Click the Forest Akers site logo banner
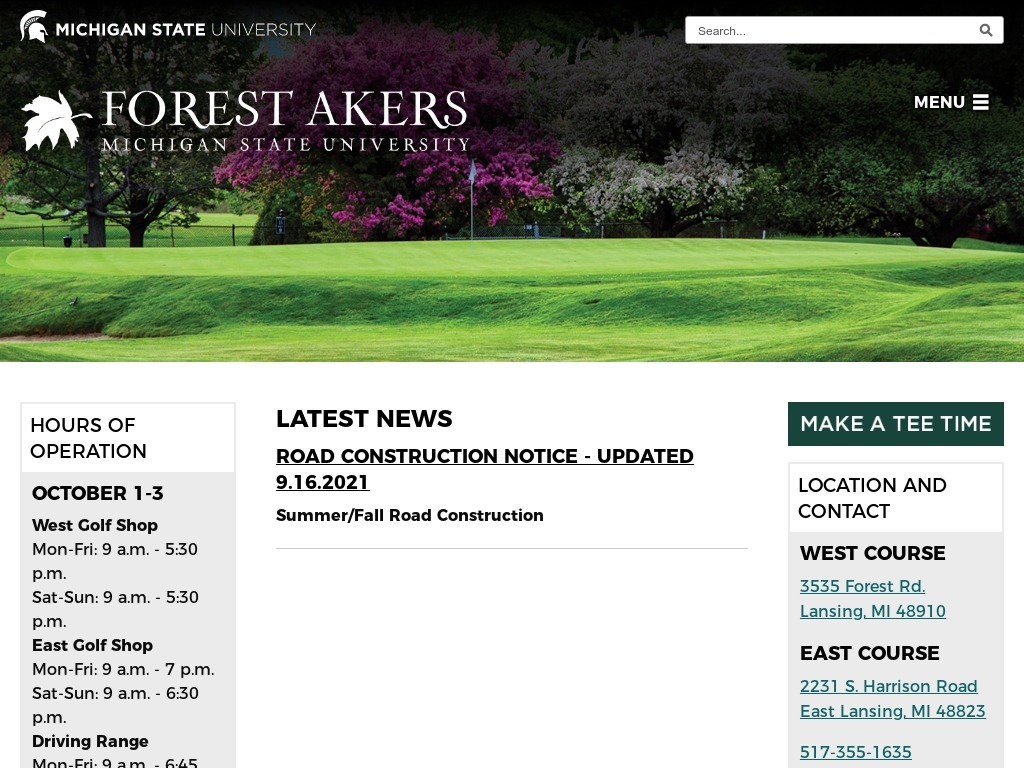The height and width of the screenshot is (768, 1024). (243, 120)
